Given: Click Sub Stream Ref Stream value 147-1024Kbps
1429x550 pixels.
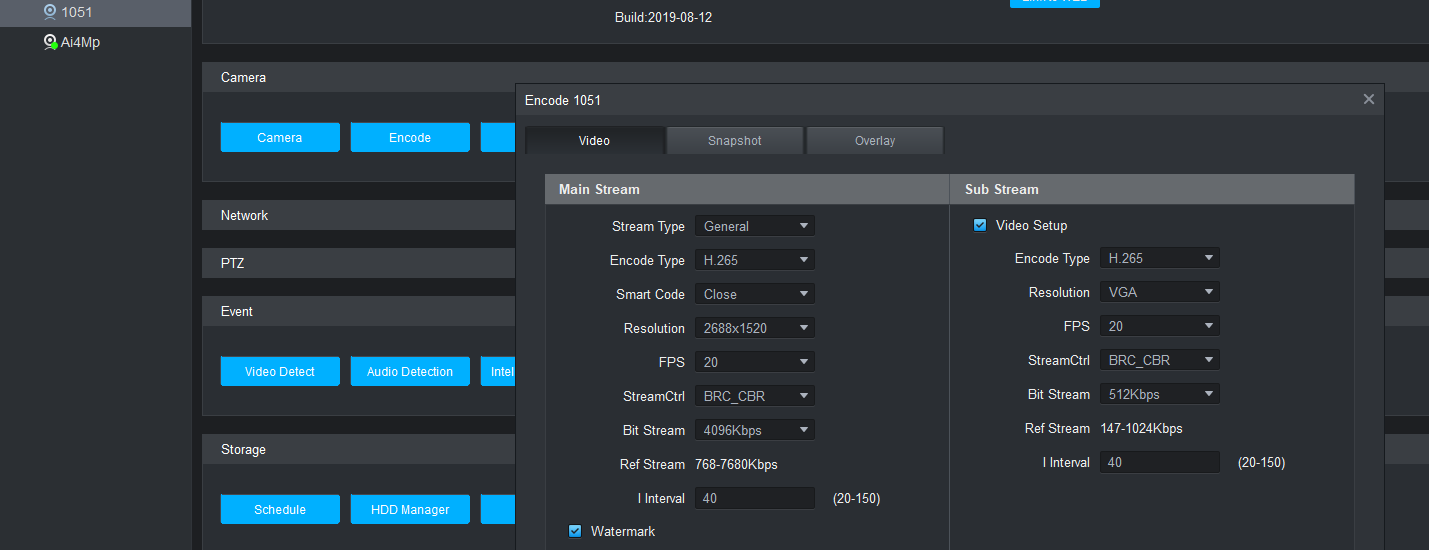Looking at the screenshot, I should click(1141, 428).
